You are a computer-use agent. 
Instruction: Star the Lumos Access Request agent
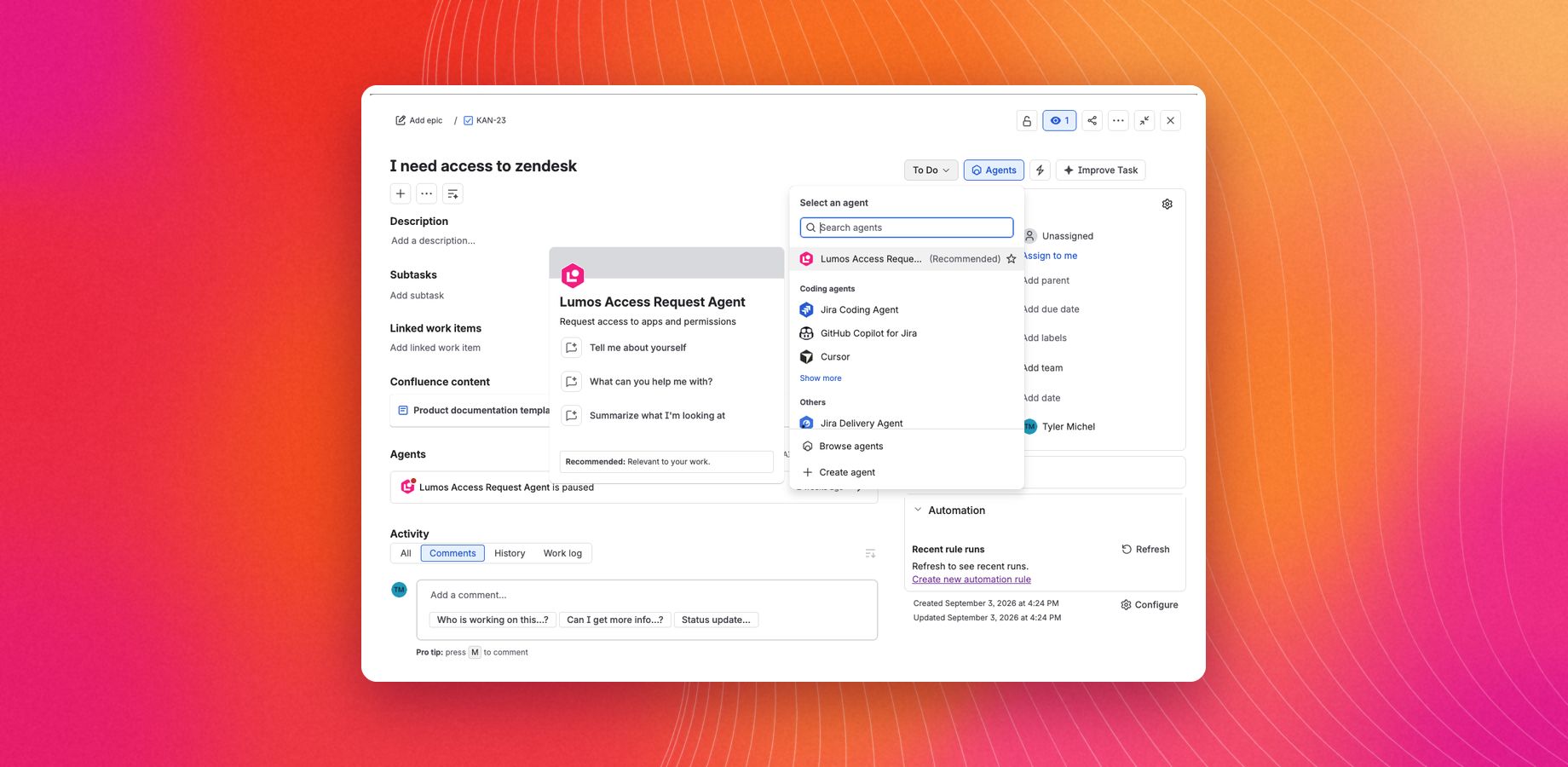click(x=1012, y=259)
